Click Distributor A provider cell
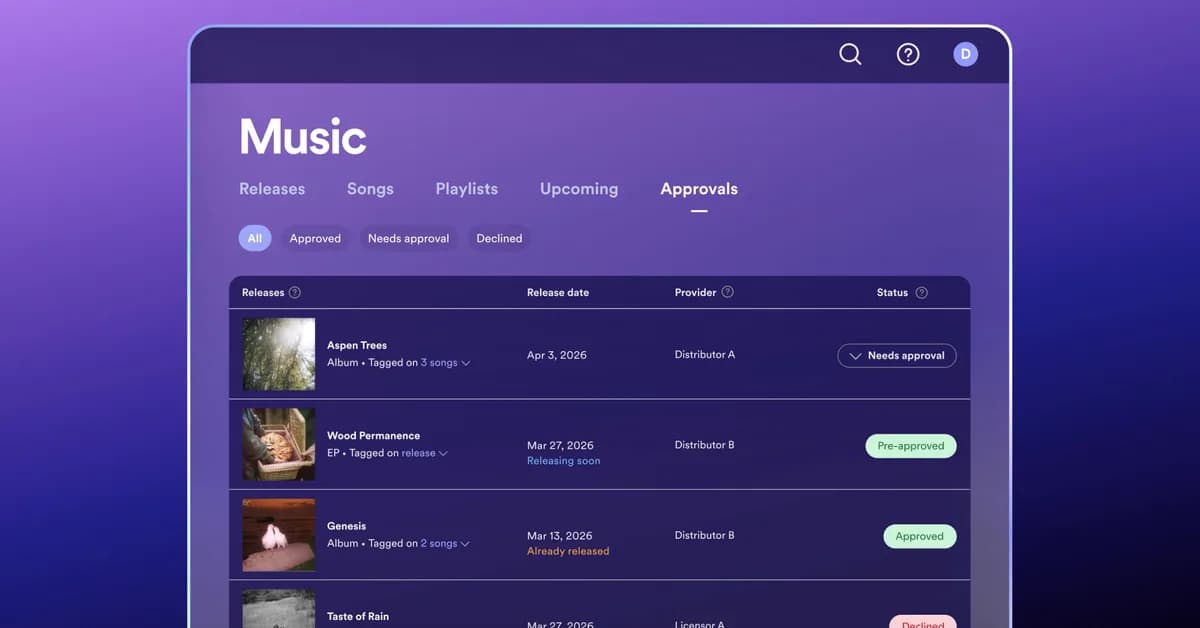This screenshot has width=1200, height=628. point(705,355)
